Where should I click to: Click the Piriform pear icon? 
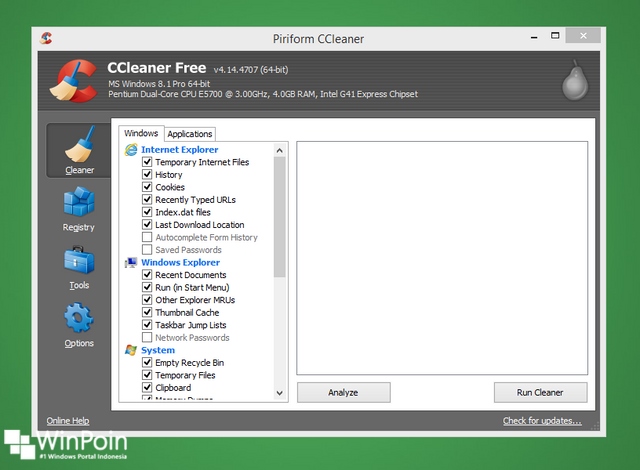coord(573,80)
